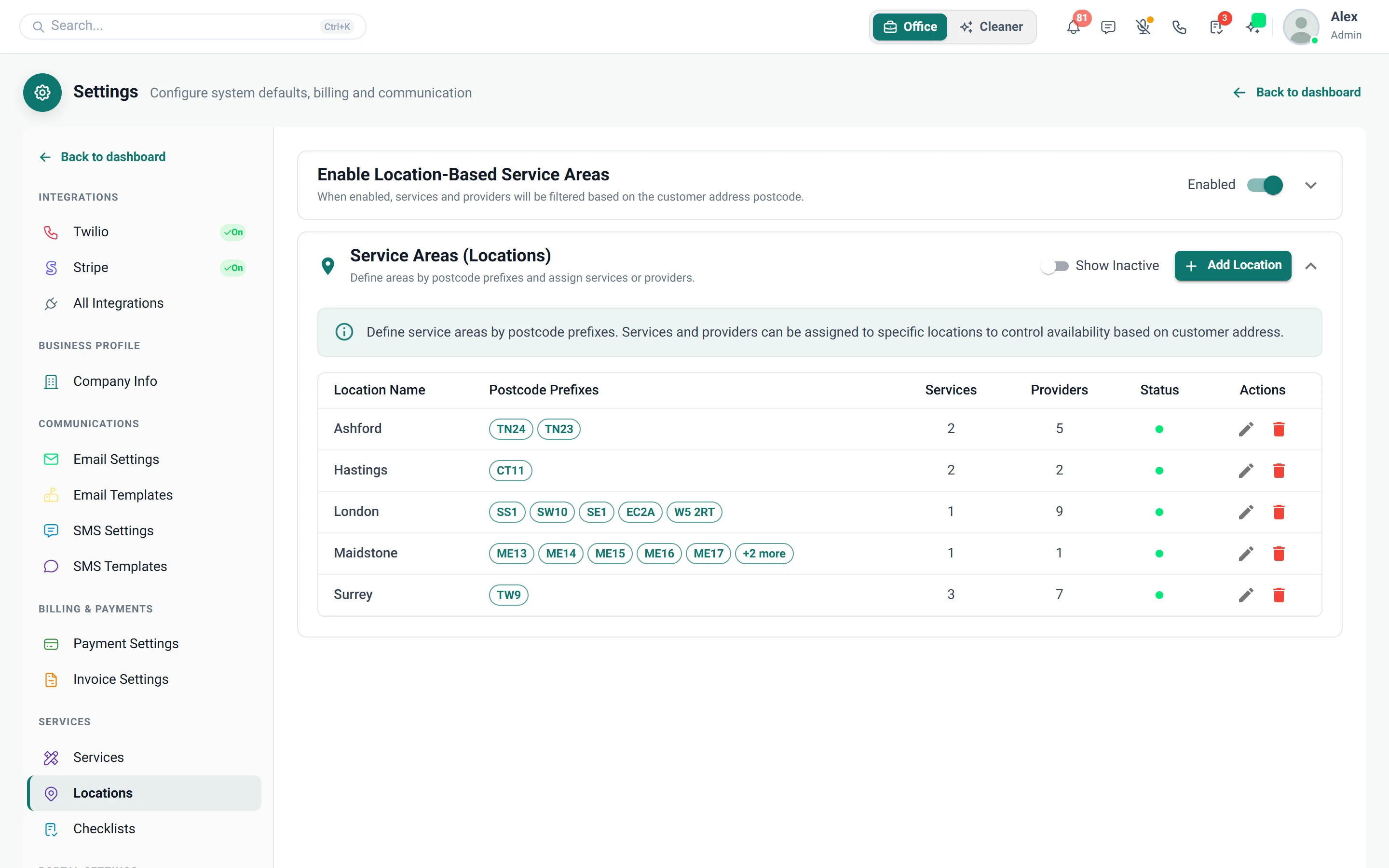Open Twilio integration settings
Viewport: 1389px width, 868px height.
pos(144,232)
